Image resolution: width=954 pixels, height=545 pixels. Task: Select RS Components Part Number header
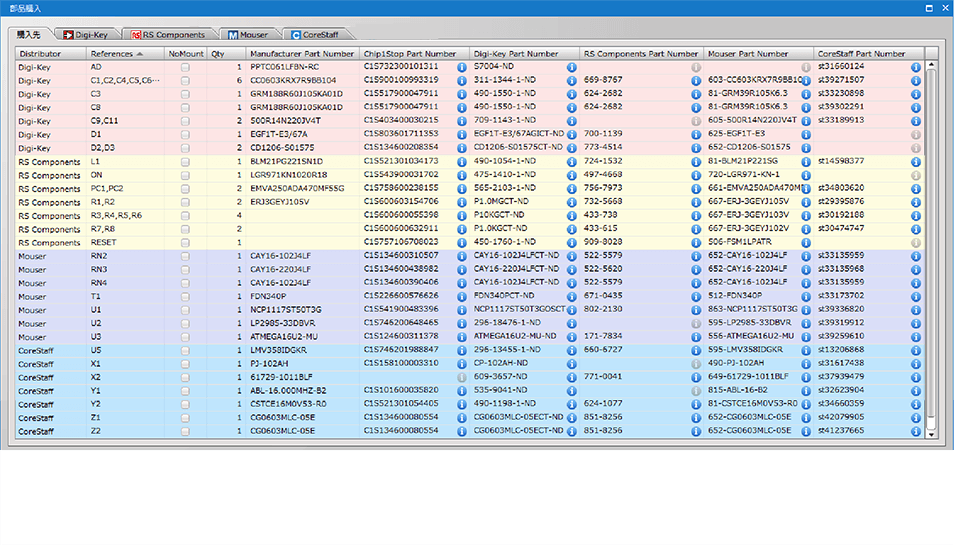click(642, 54)
